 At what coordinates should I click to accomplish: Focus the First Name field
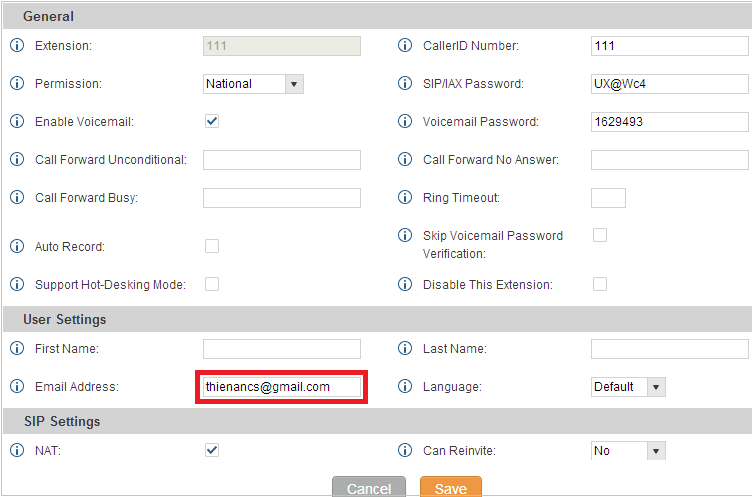point(282,349)
